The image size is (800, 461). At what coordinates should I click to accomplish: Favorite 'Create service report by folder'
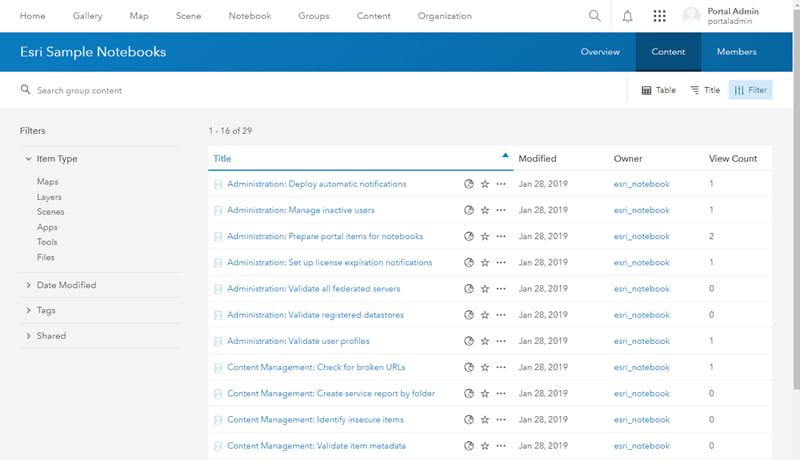point(485,394)
